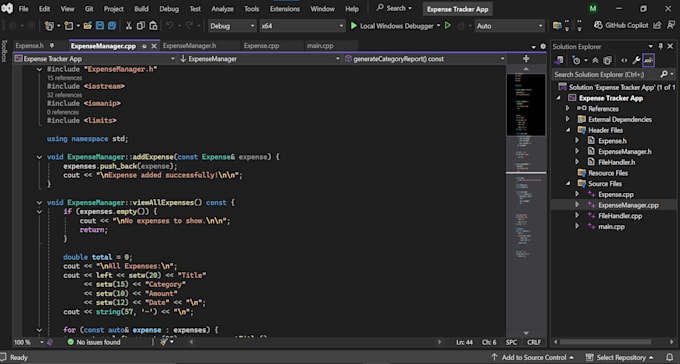The image size is (680, 364).
Task: Open the Auto debug target dropdown
Action: point(510,26)
